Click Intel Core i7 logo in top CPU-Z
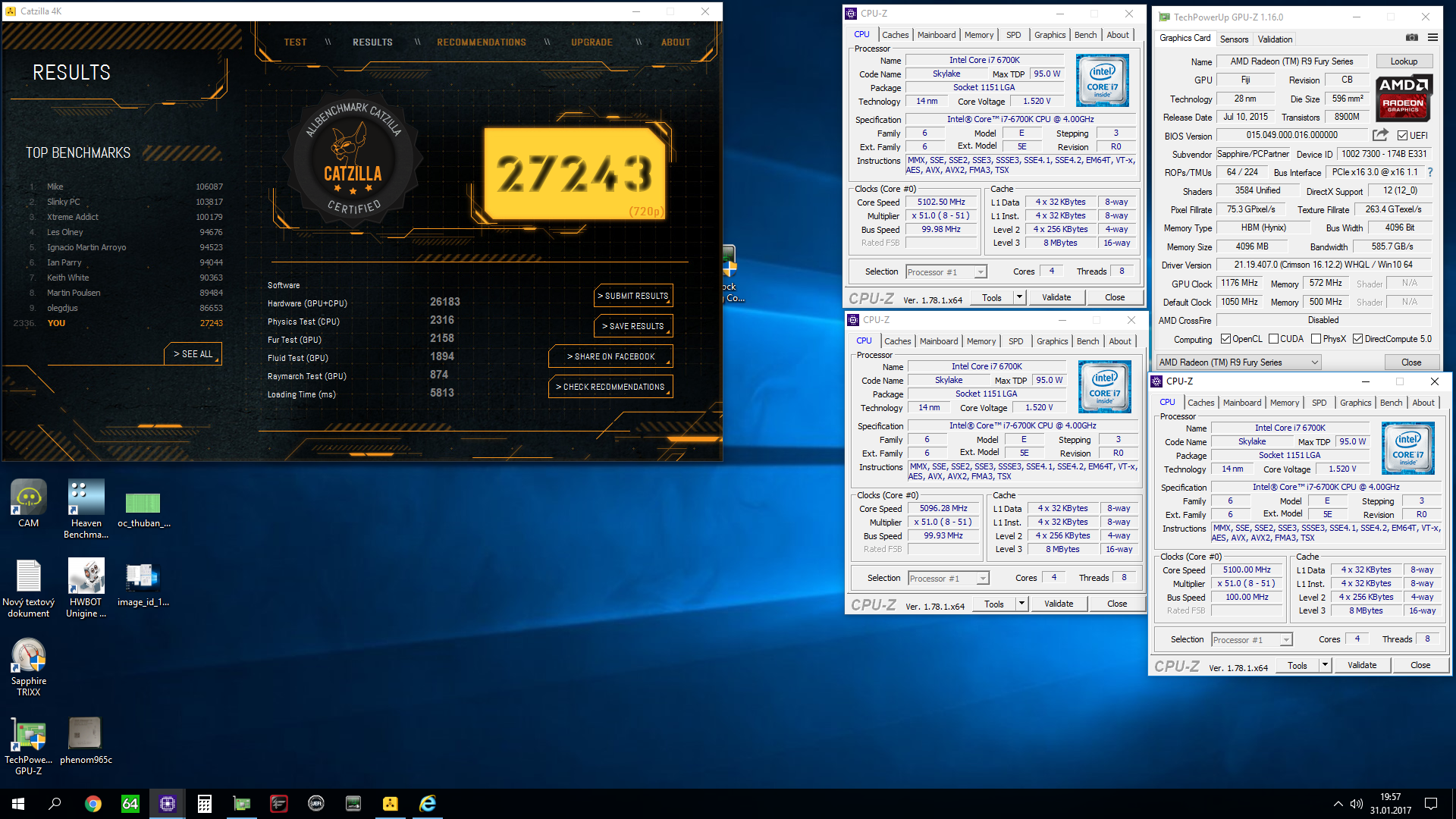Viewport: 1456px width, 819px height. [1102, 80]
